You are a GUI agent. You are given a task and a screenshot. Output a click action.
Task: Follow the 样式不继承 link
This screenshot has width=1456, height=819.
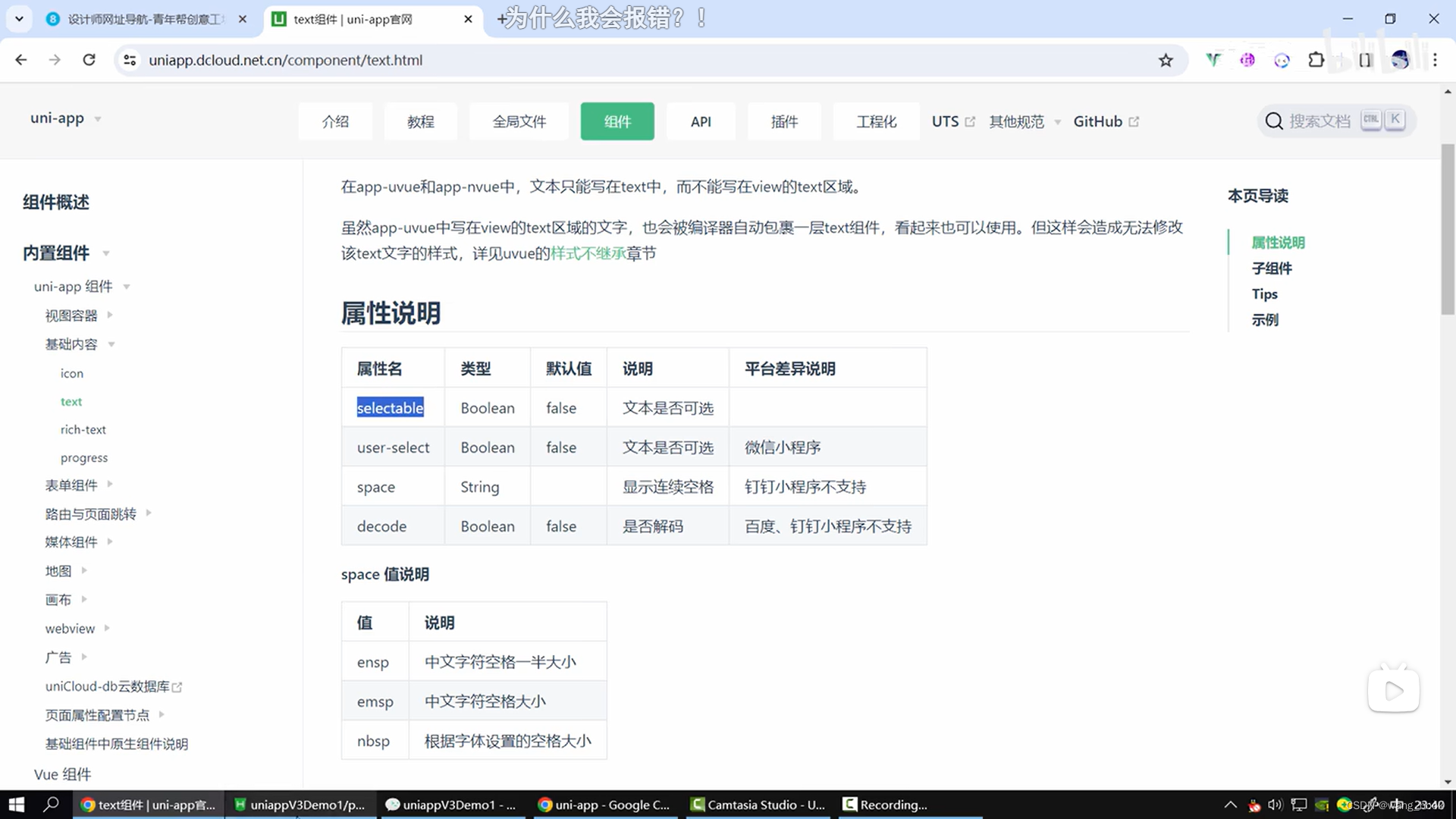588,253
